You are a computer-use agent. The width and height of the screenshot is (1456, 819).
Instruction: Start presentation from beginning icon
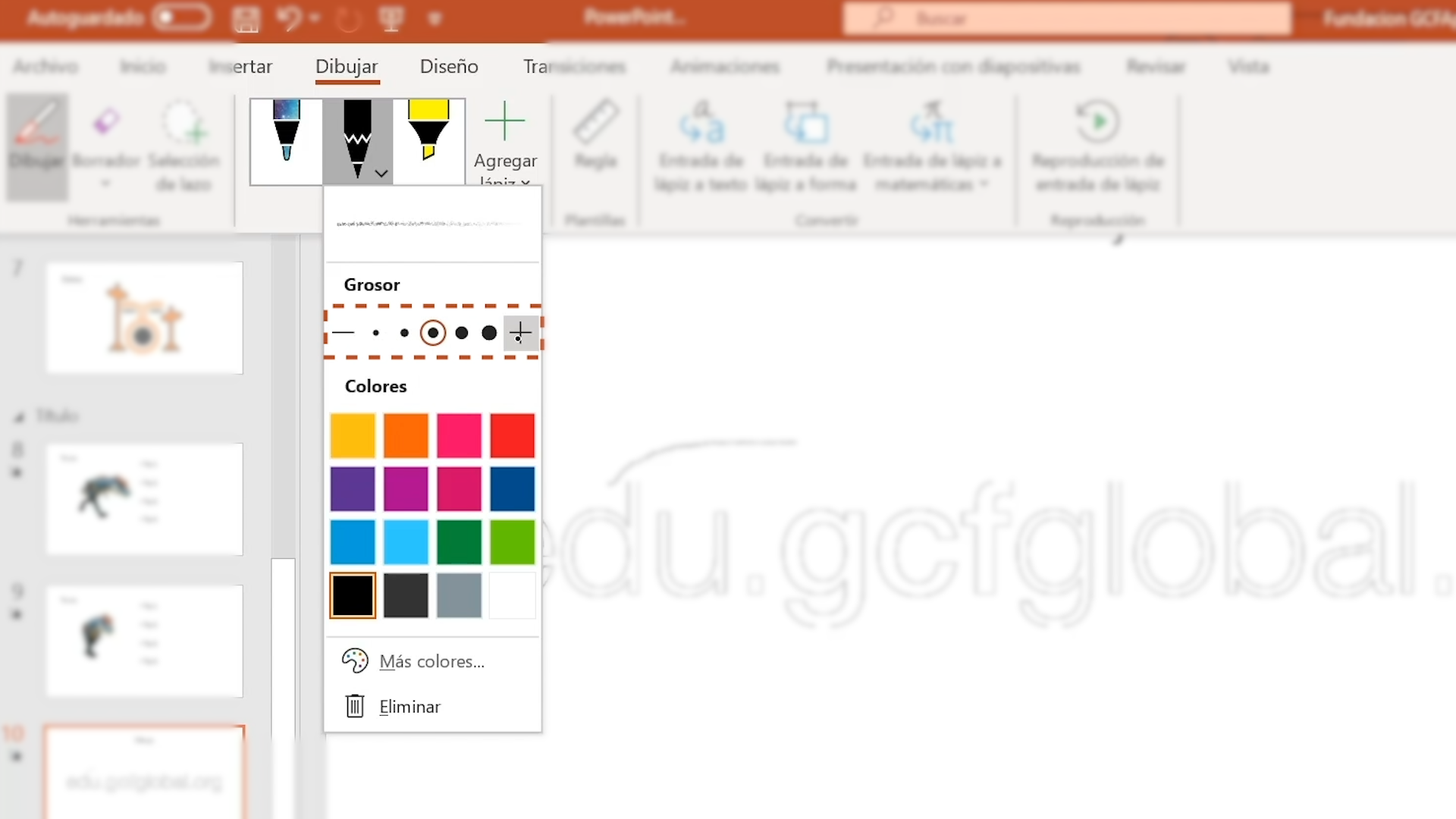click(x=391, y=18)
